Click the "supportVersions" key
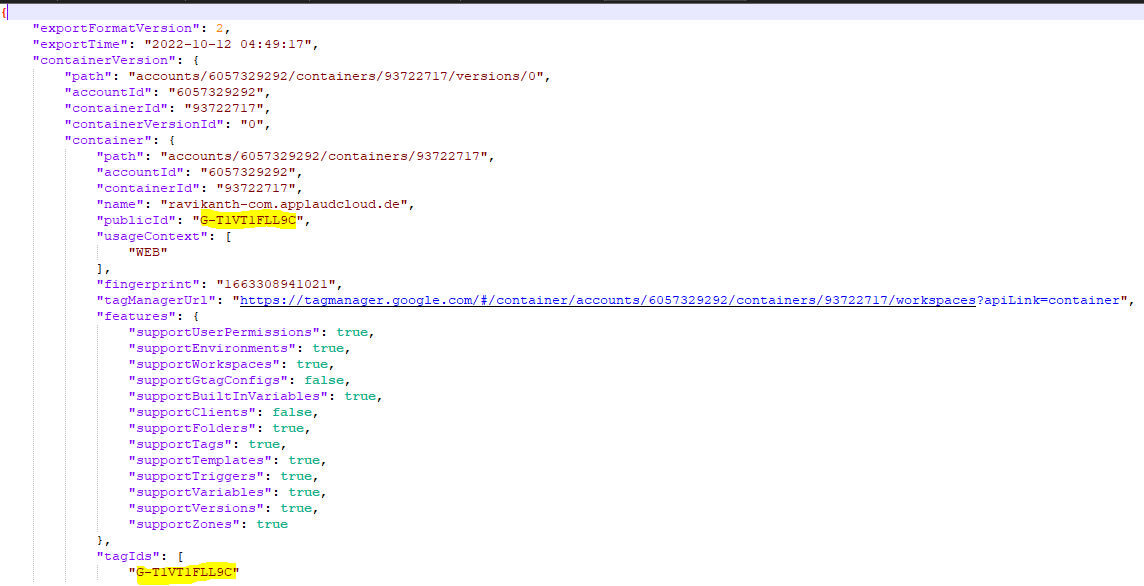The width and height of the screenshot is (1144, 586). pos(198,508)
